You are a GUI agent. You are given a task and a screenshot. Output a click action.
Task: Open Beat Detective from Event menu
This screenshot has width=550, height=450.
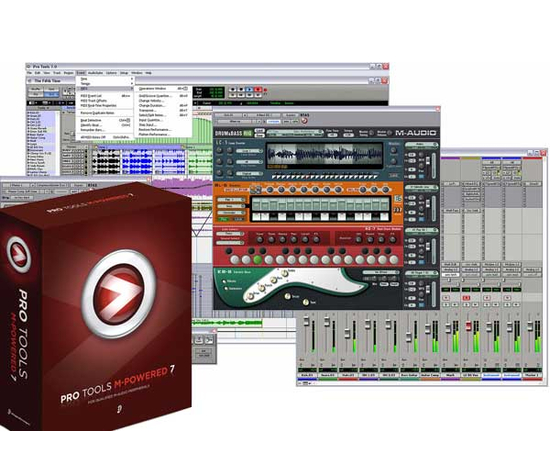(105, 120)
